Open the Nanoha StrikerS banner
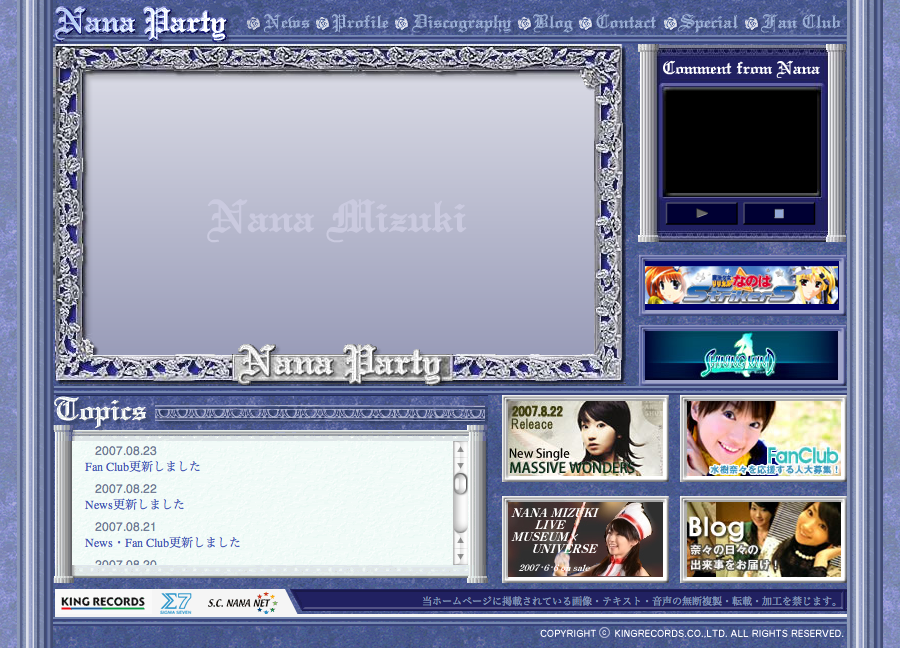900x648 pixels. point(741,285)
